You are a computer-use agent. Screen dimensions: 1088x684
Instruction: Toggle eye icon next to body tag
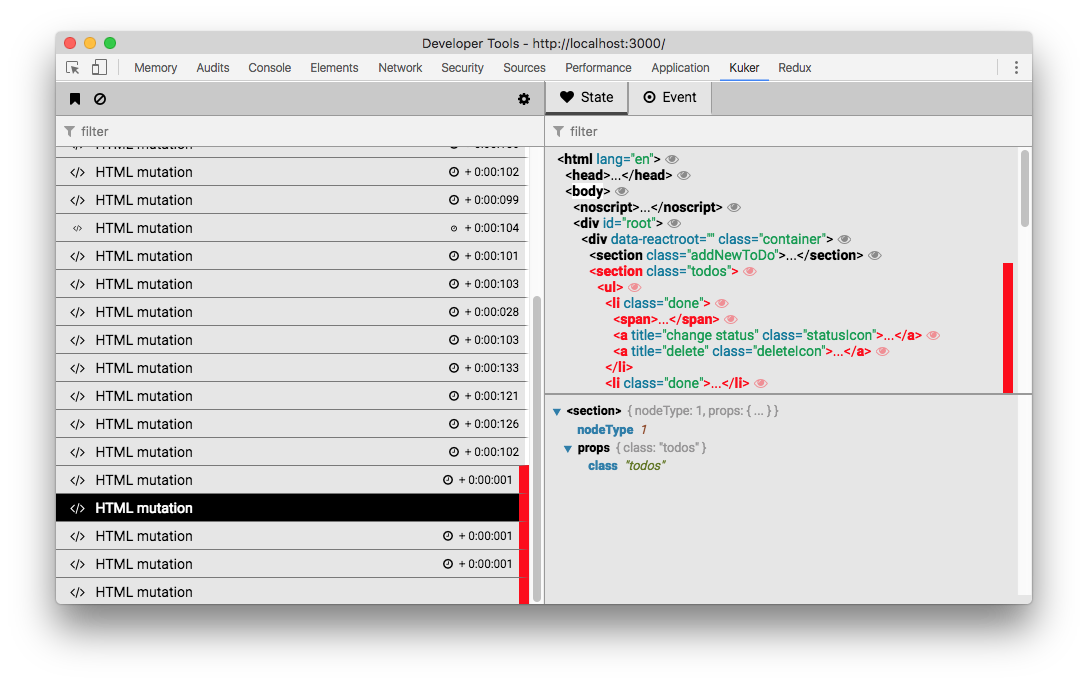[622, 191]
